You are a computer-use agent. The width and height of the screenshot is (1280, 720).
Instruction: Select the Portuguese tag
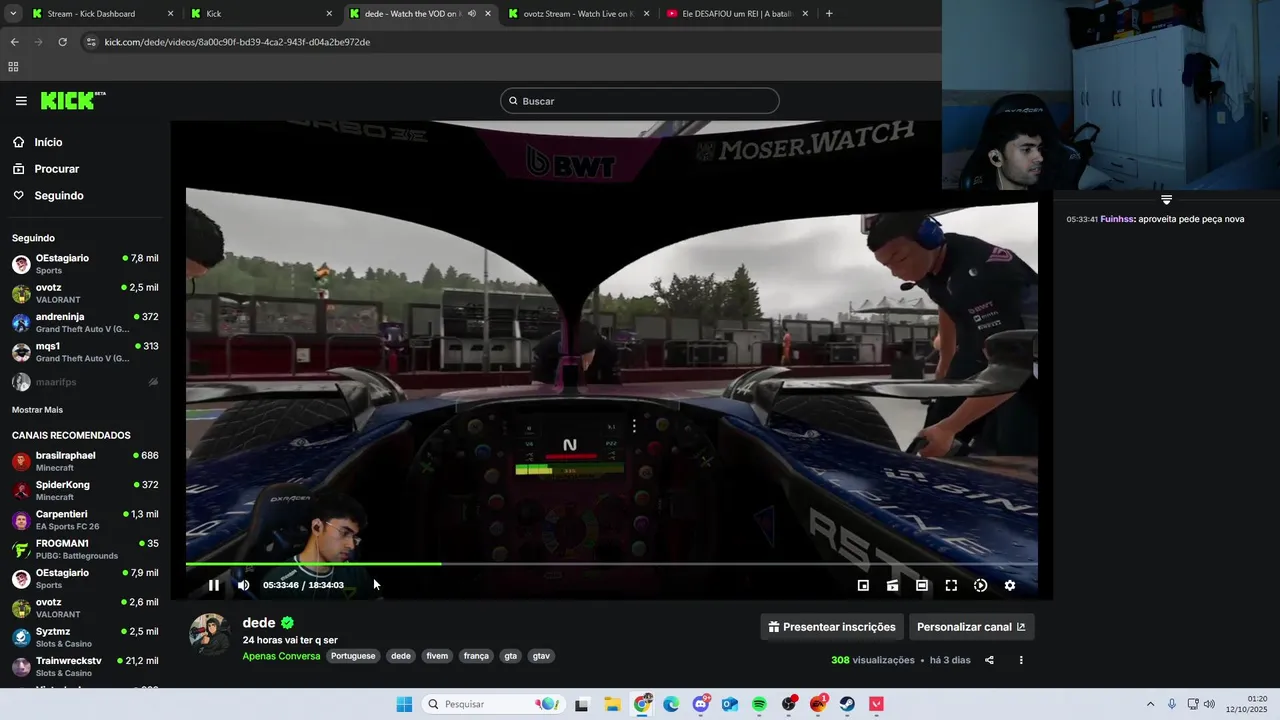click(x=353, y=656)
